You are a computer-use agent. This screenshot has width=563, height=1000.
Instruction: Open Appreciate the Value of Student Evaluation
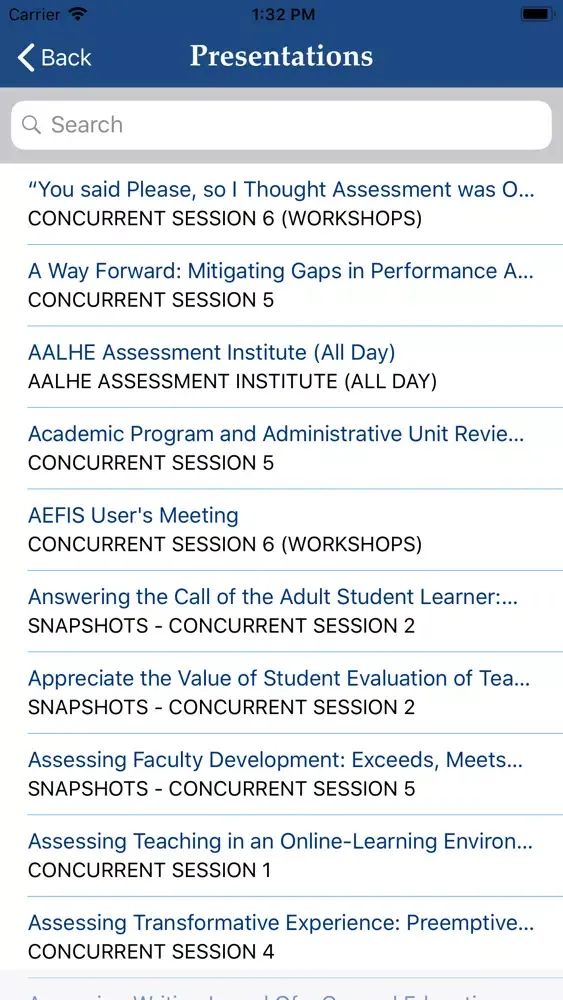click(x=281, y=693)
